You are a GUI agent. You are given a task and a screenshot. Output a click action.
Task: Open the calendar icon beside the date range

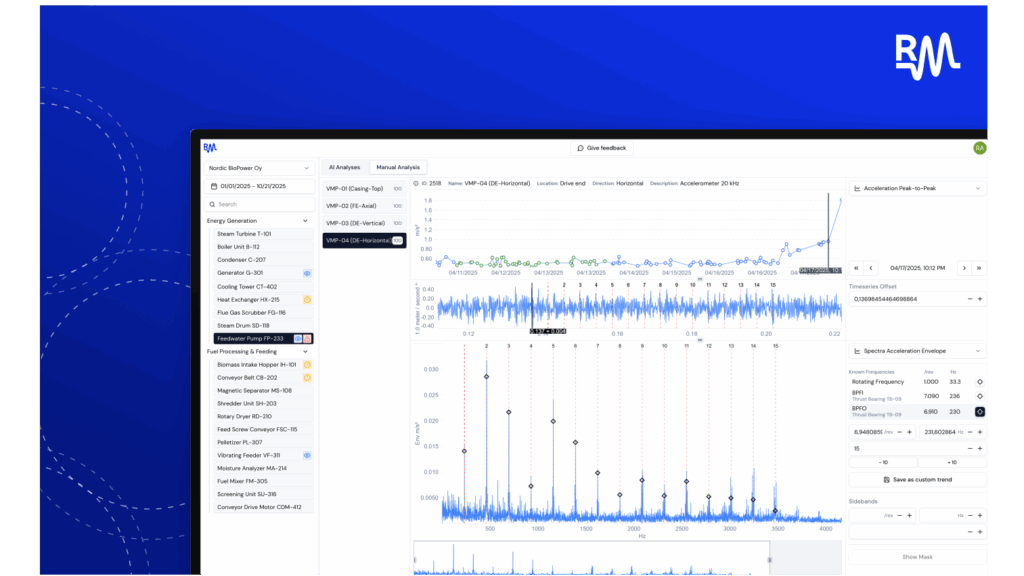pyautogui.click(x=214, y=185)
